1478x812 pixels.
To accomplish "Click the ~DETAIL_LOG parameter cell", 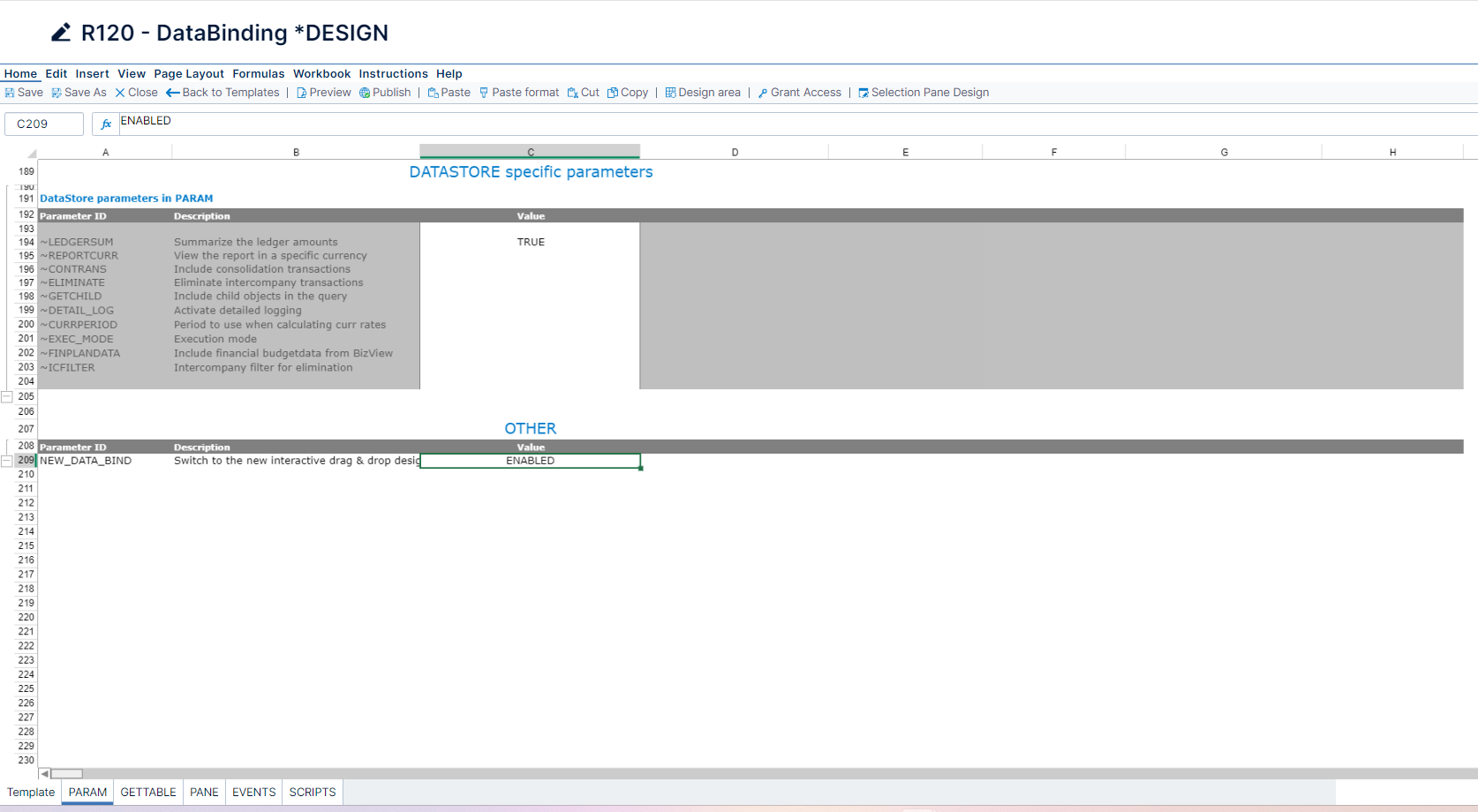I will (105, 311).
